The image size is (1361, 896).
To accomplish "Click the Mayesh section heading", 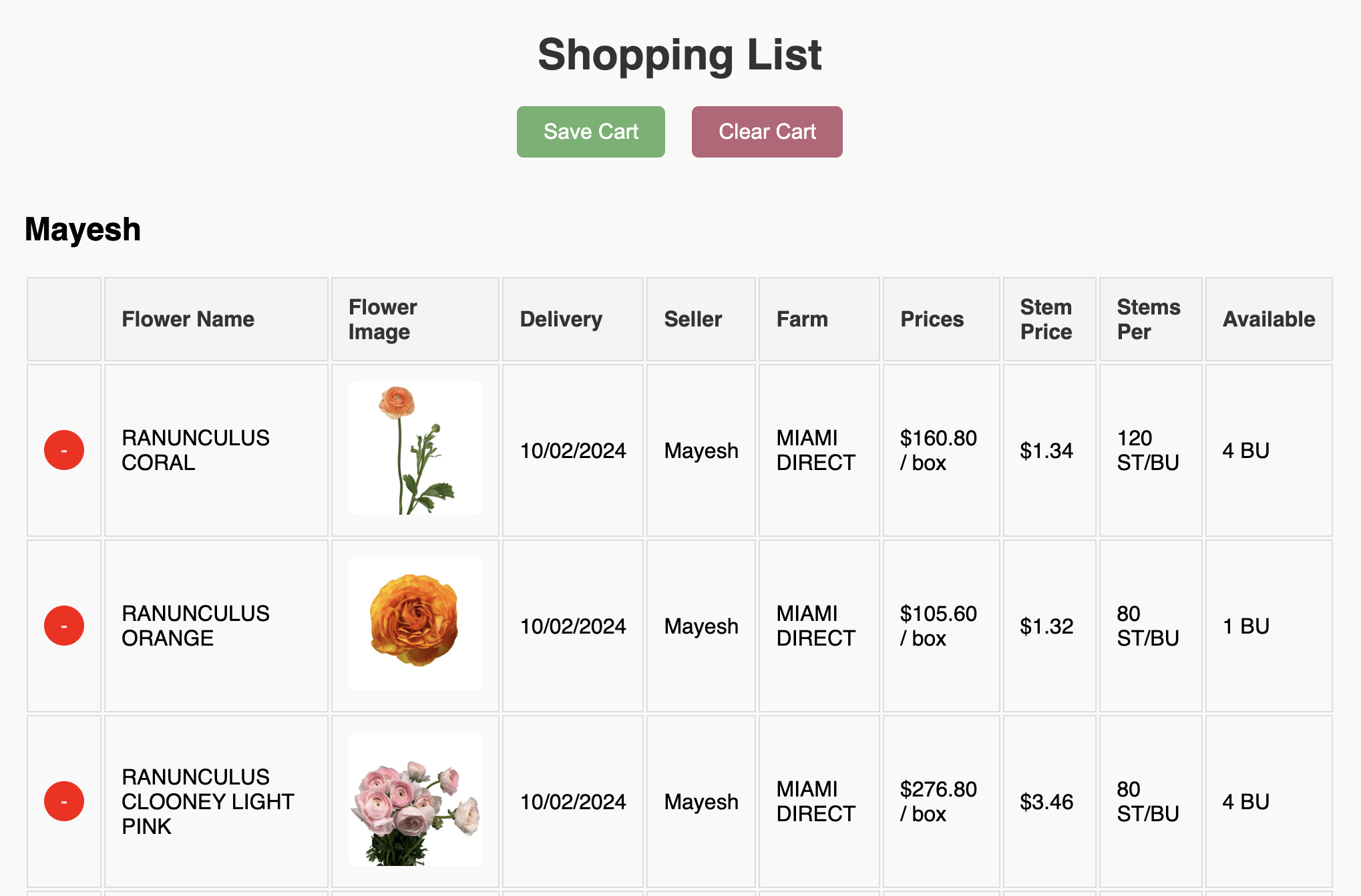I will click(83, 229).
